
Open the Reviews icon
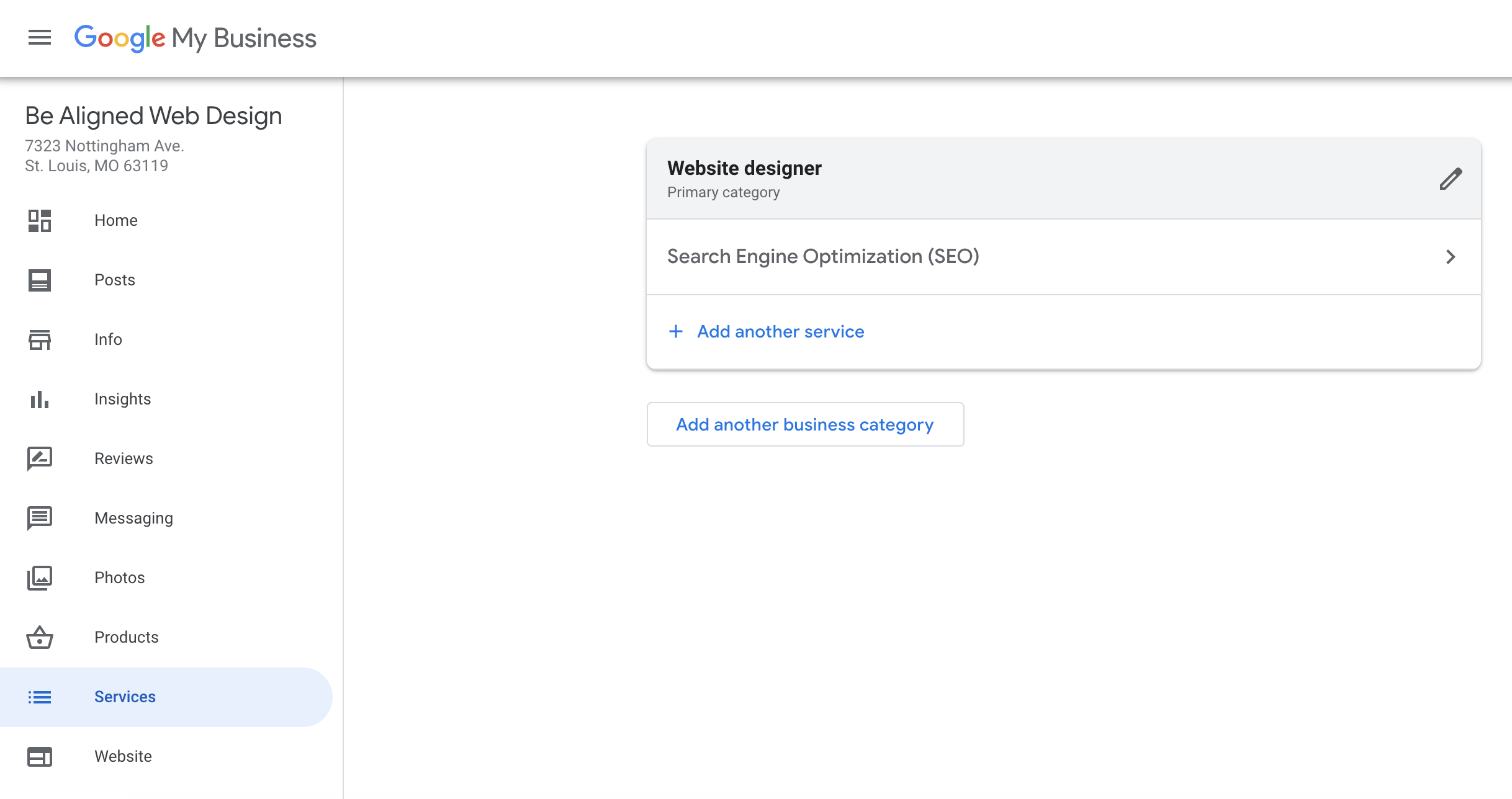click(x=40, y=458)
